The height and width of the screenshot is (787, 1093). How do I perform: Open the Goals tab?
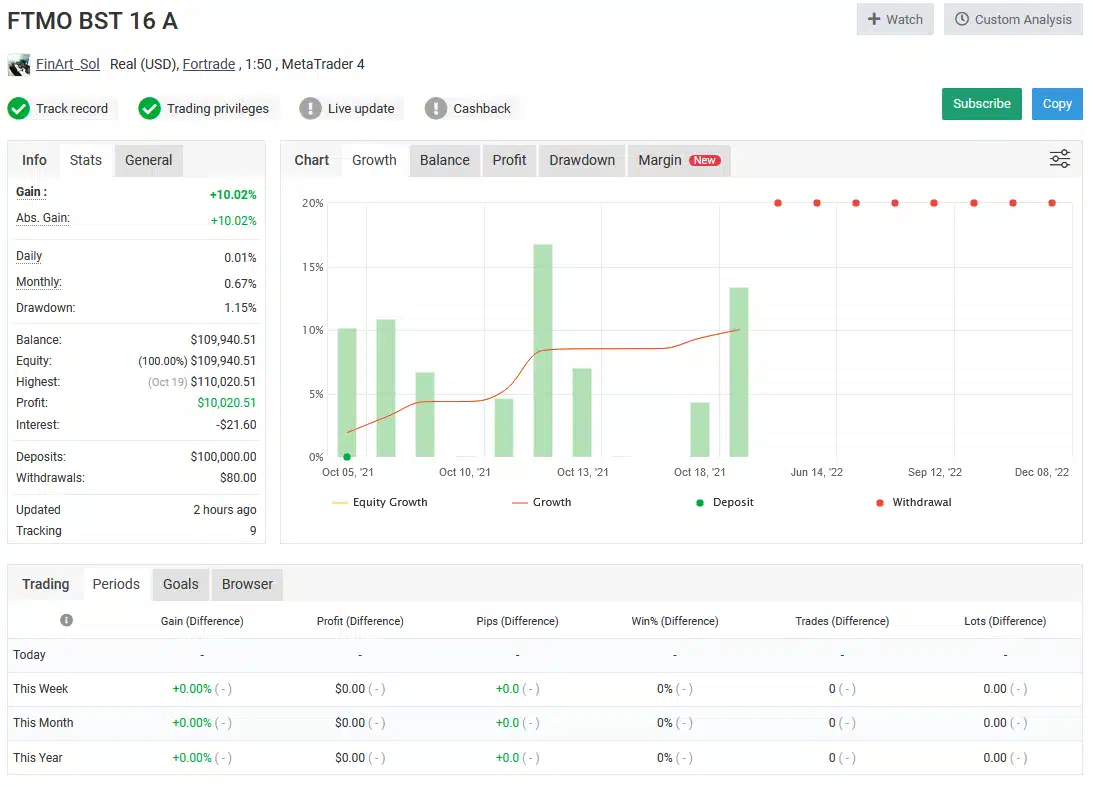pyautogui.click(x=181, y=584)
